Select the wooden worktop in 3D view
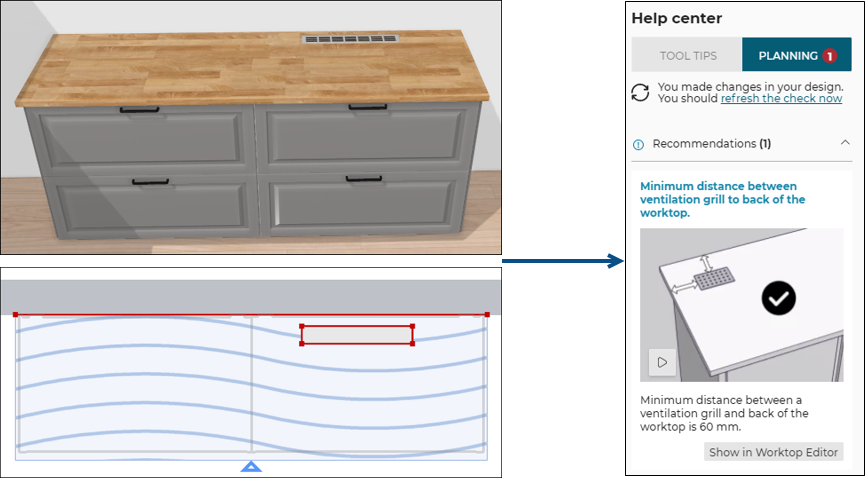The width and height of the screenshot is (865, 478). 200,70
